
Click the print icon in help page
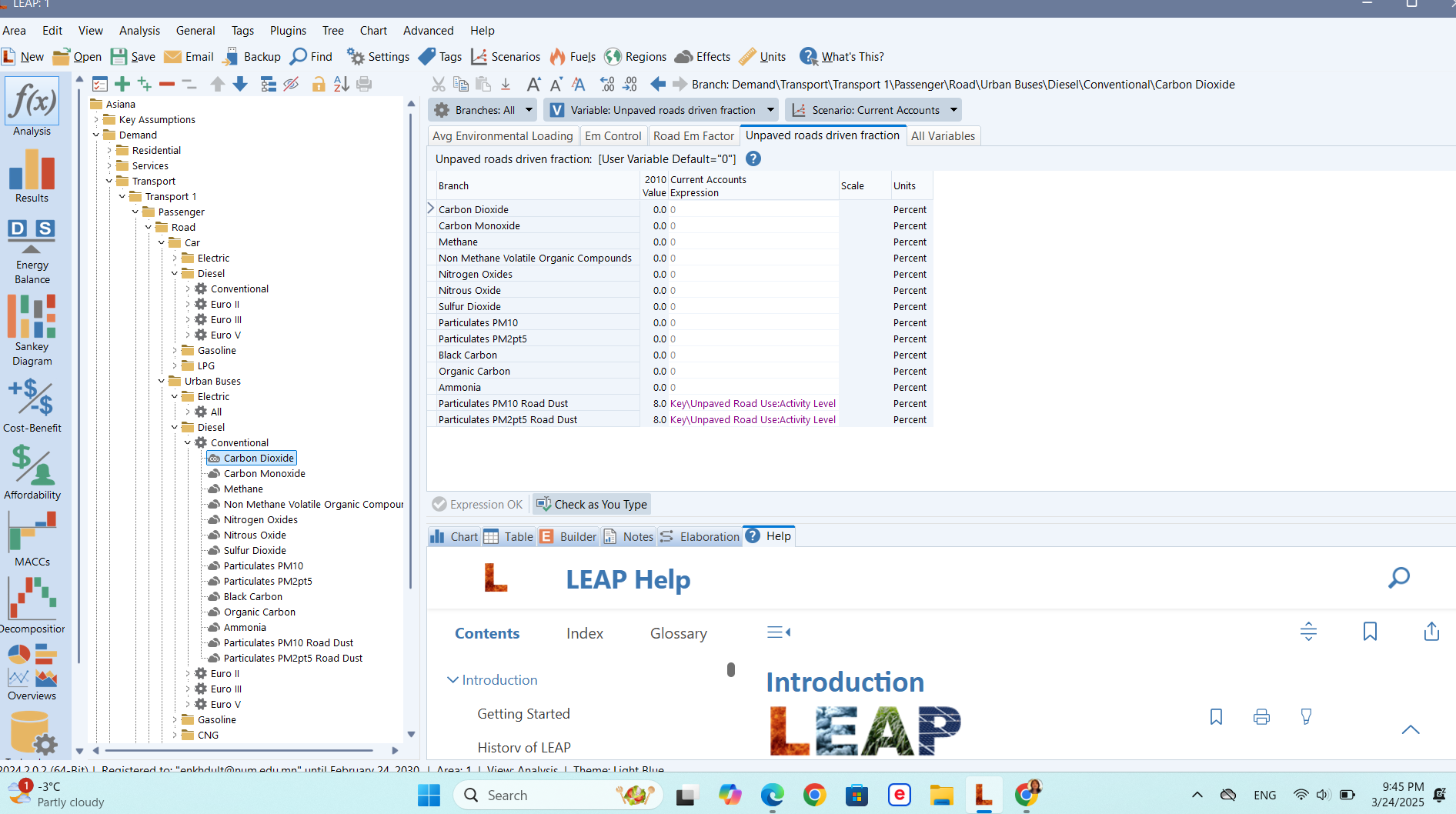pos(1261,717)
